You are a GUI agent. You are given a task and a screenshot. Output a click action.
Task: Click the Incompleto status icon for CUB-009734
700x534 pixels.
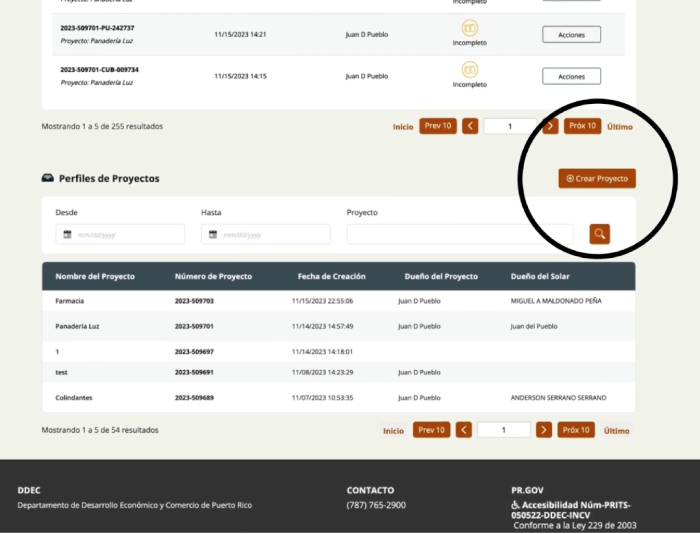470,70
